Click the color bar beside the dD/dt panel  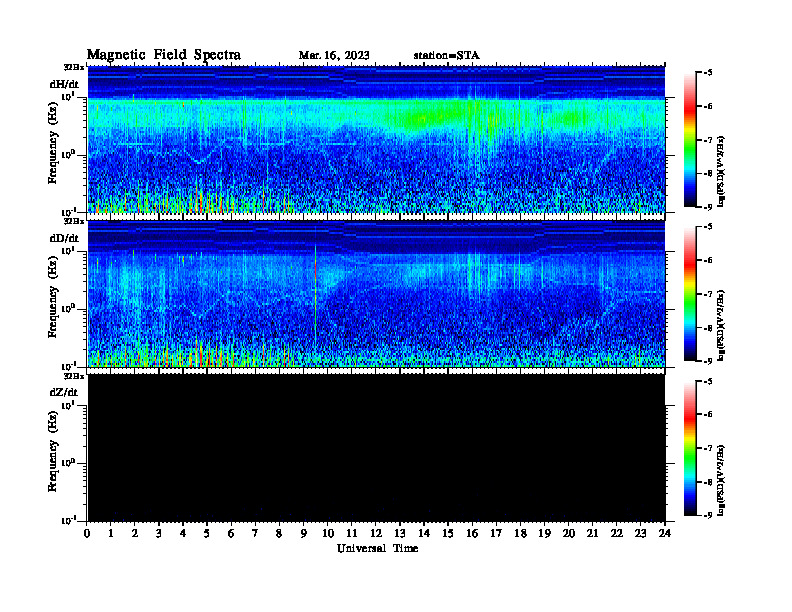point(690,294)
